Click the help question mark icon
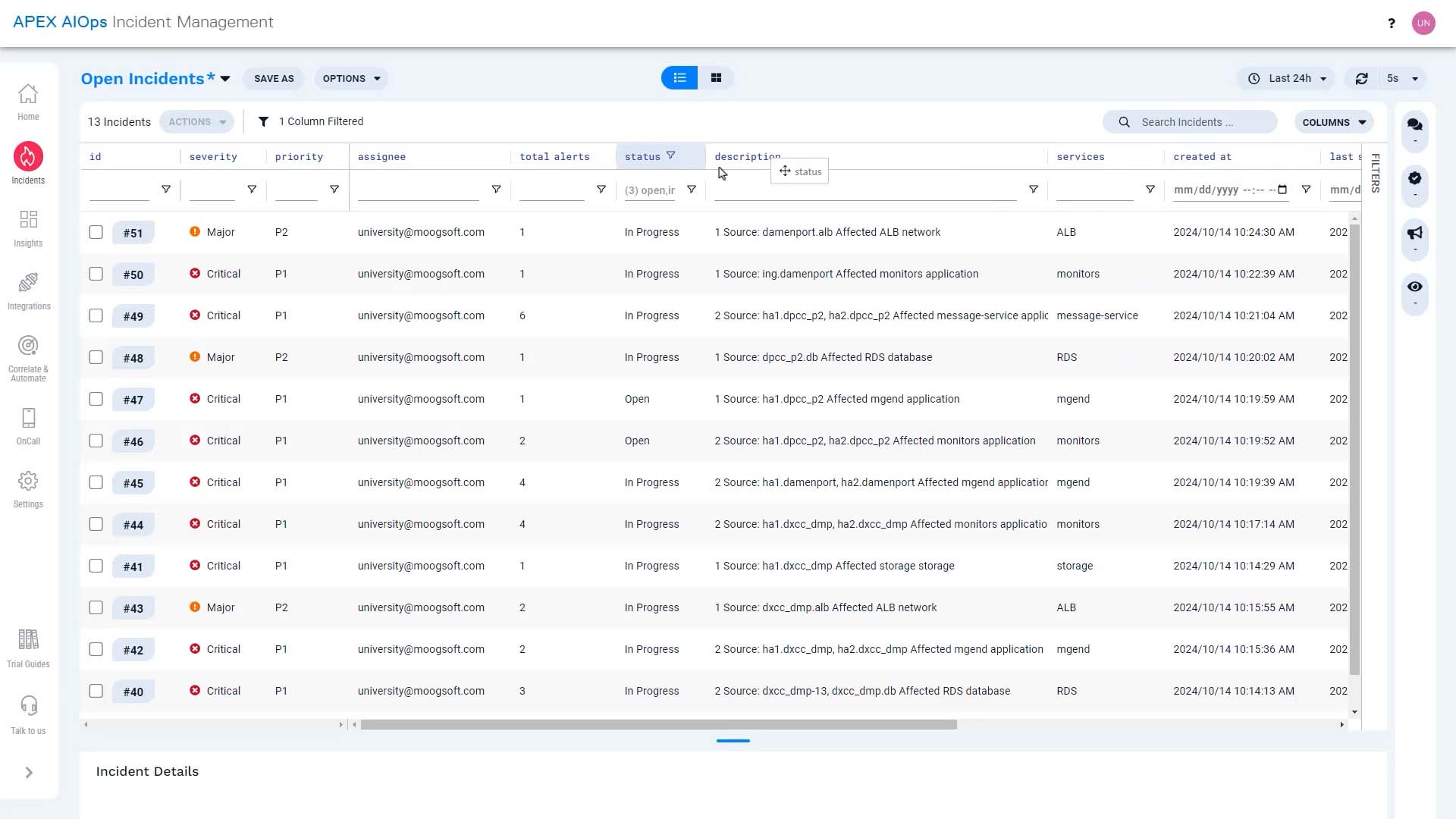This screenshot has width=1456, height=819. click(1392, 24)
